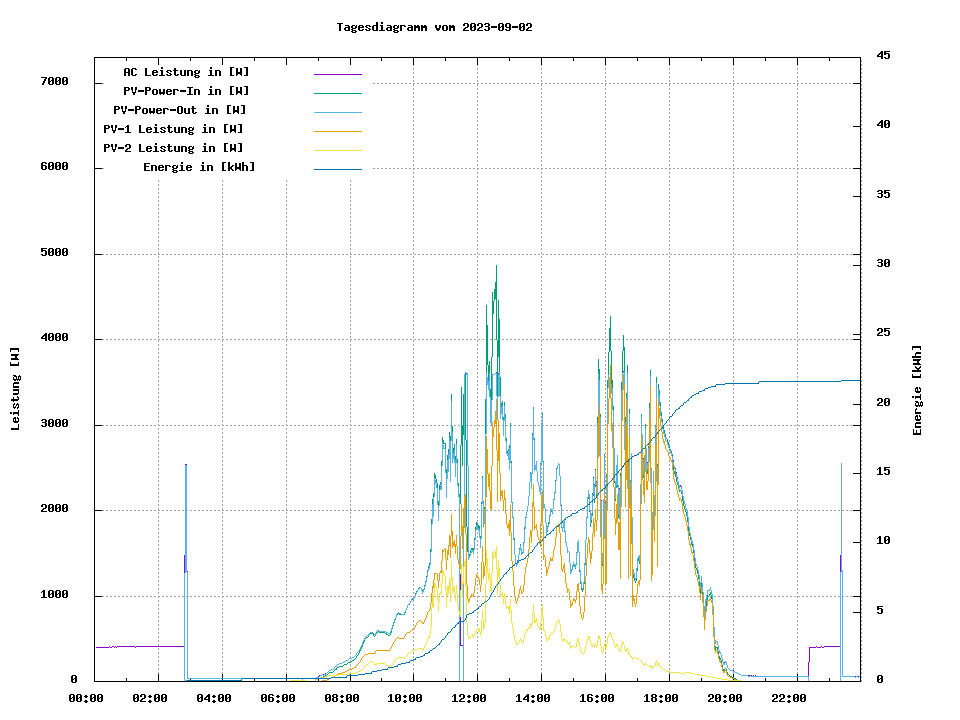Select the AC Leistung legend label
The image size is (960, 720).
pyautogui.click(x=186, y=72)
